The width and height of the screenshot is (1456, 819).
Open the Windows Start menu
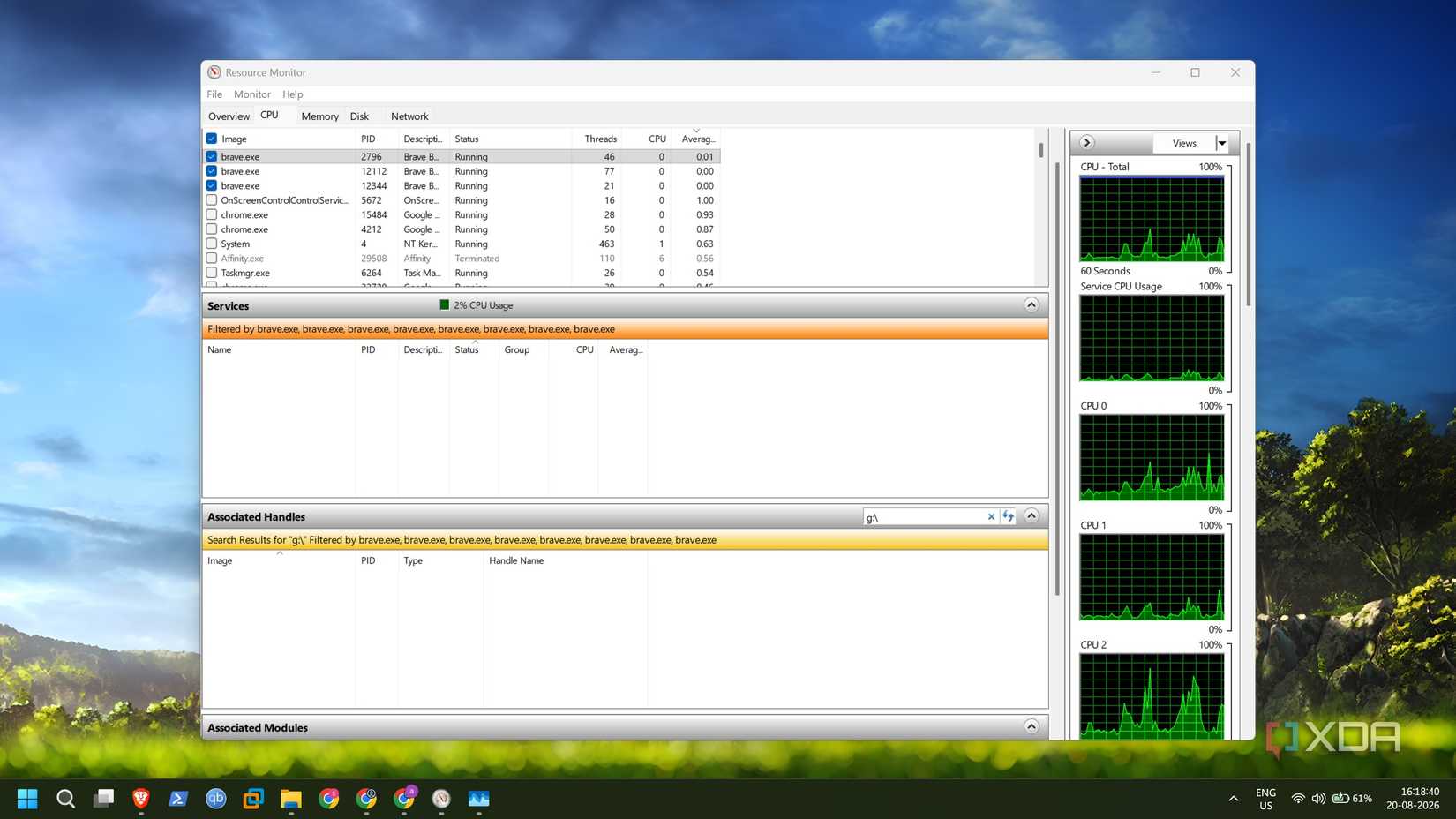point(27,799)
